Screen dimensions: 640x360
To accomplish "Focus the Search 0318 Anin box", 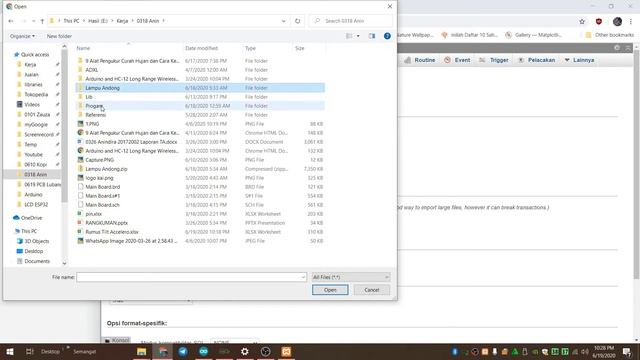I will [351, 21].
